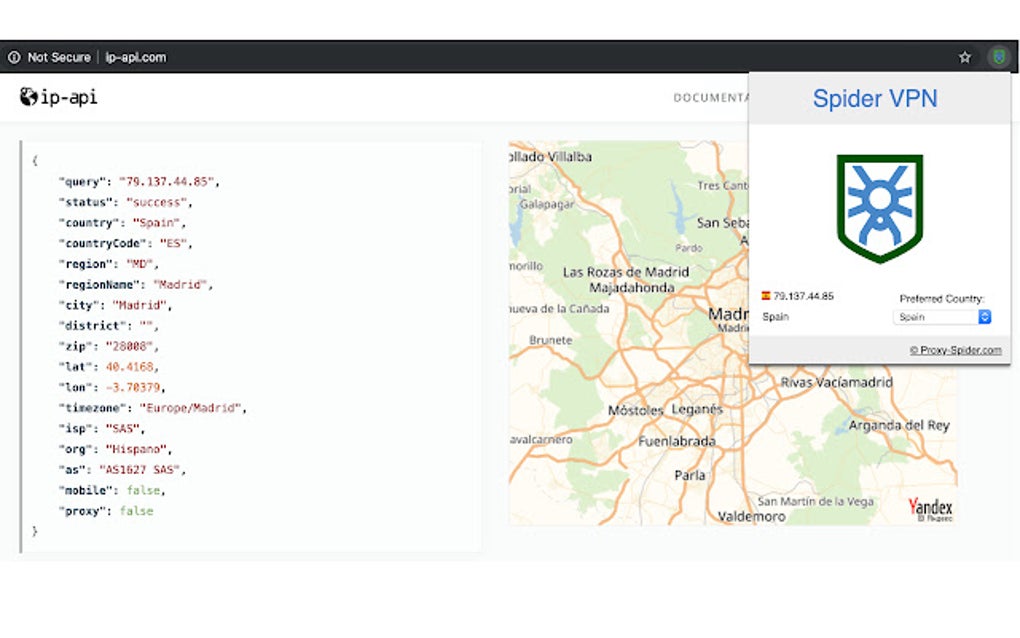Click the regionName value "Madrid"
Image resolution: width=1020 pixels, height=638 pixels.
point(180,284)
